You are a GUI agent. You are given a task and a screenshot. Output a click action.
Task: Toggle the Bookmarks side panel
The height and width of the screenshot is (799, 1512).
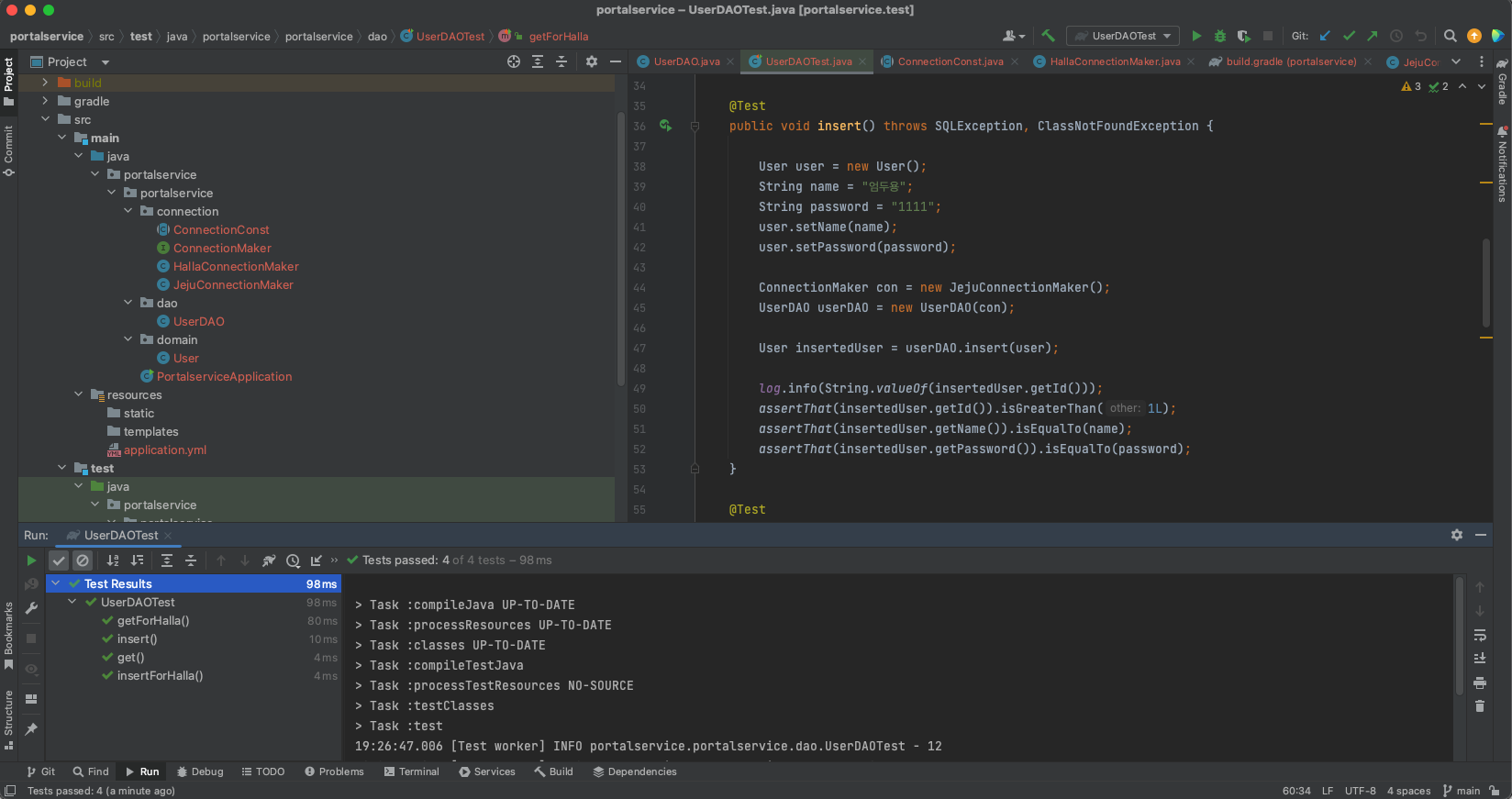click(x=8, y=636)
